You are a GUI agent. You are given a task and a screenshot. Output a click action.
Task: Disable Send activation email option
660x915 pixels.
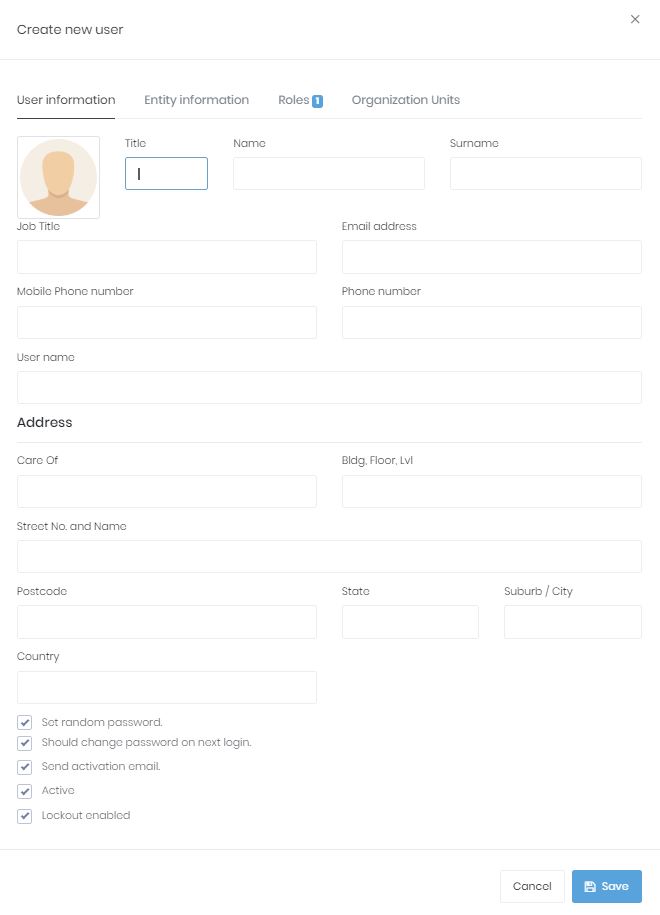(x=25, y=767)
